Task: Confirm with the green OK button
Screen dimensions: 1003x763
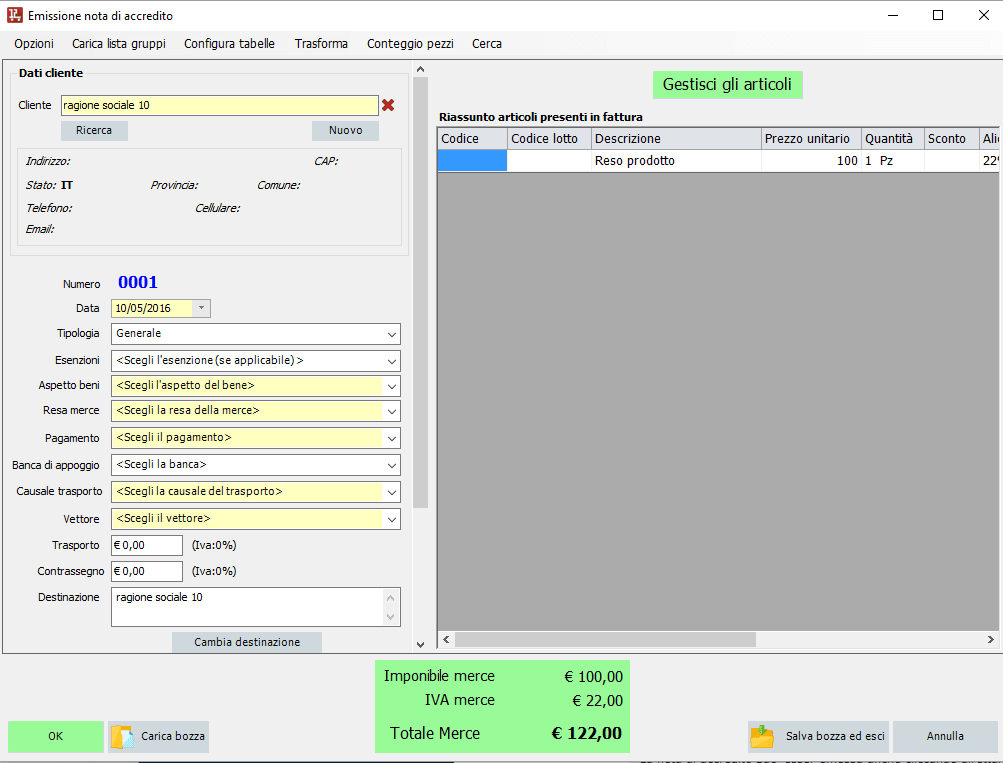Action: (x=56, y=737)
